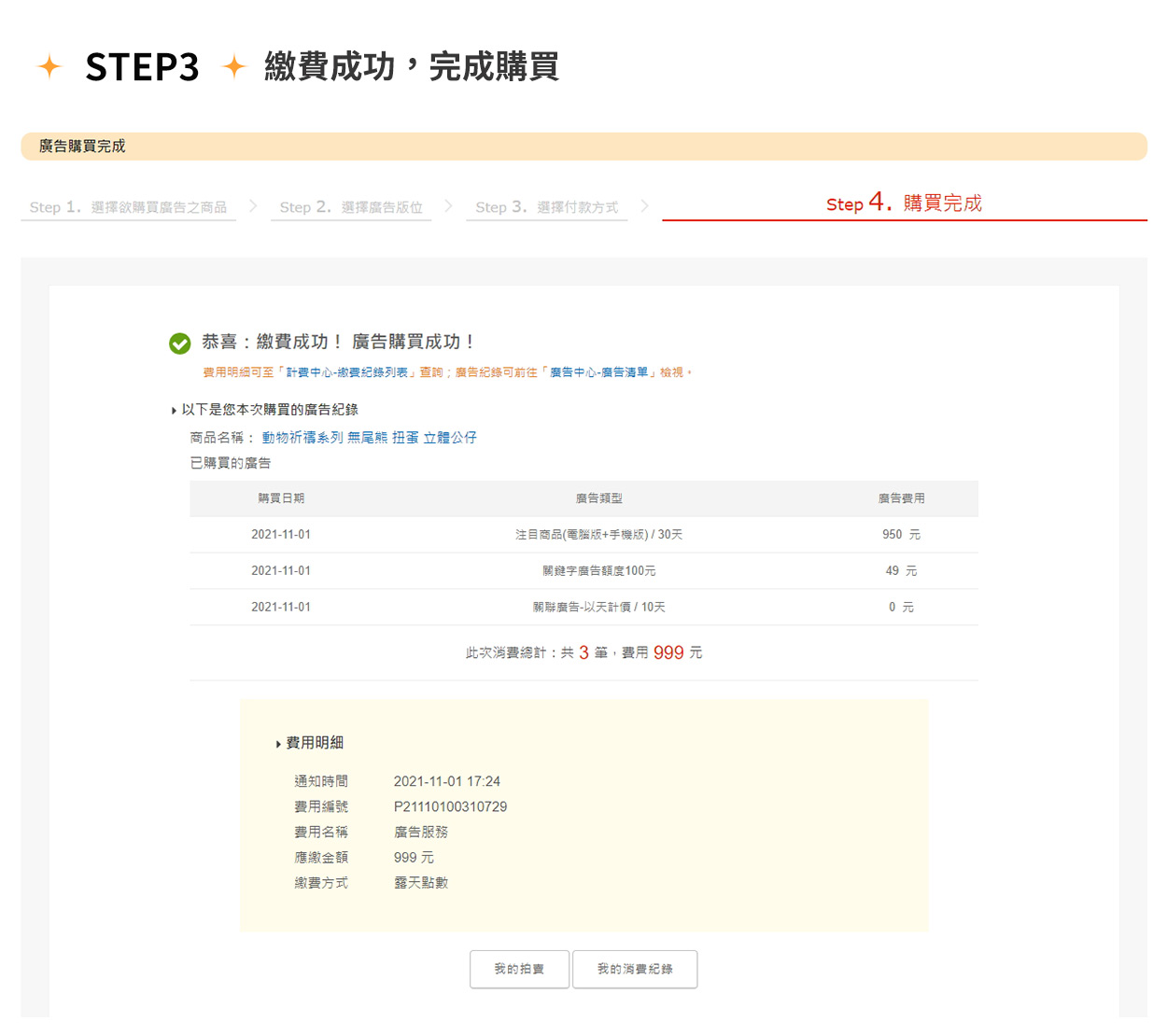Click the fee number P21110100310729
Viewport: 1167px width, 1036px height.
tap(450, 806)
